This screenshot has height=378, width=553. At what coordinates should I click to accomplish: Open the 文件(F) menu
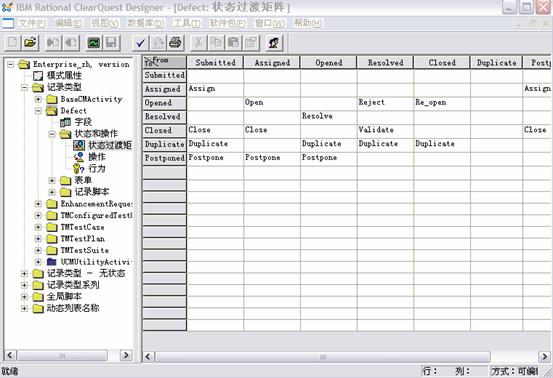32,24
